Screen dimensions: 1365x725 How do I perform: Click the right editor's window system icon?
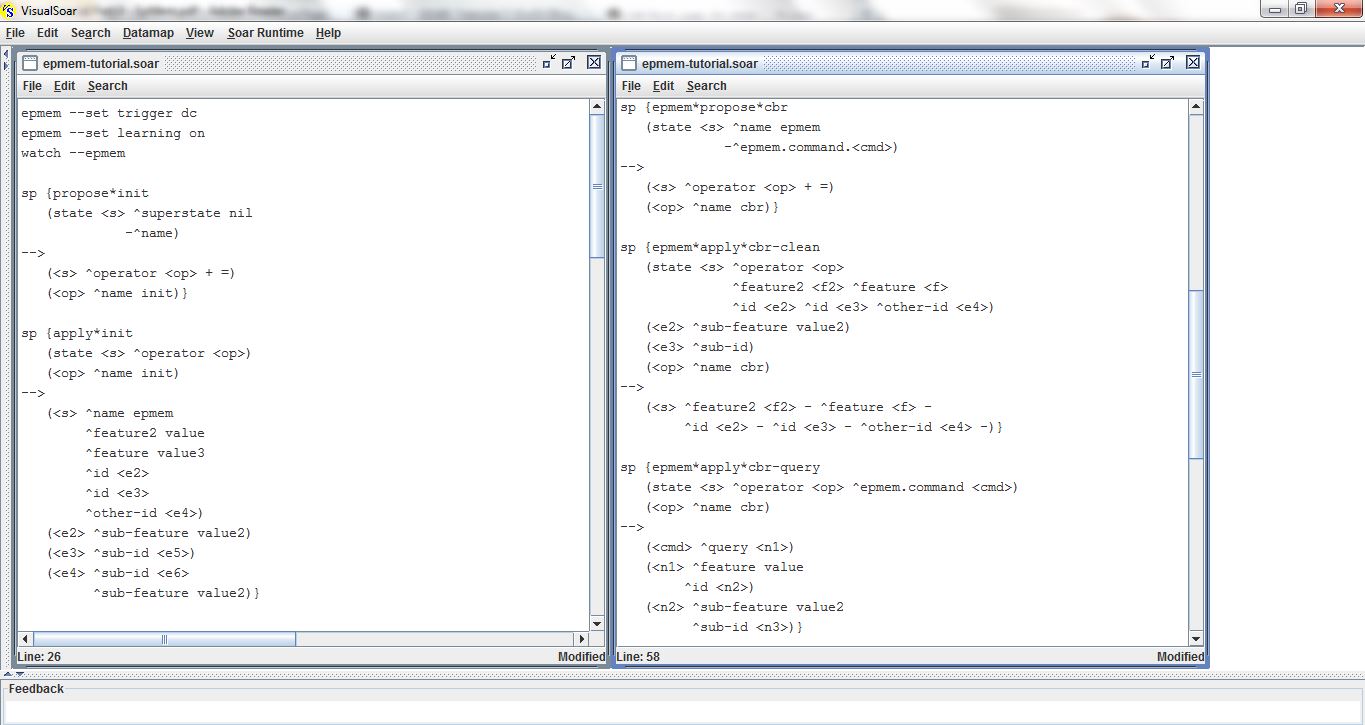pyautogui.click(x=629, y=62)
